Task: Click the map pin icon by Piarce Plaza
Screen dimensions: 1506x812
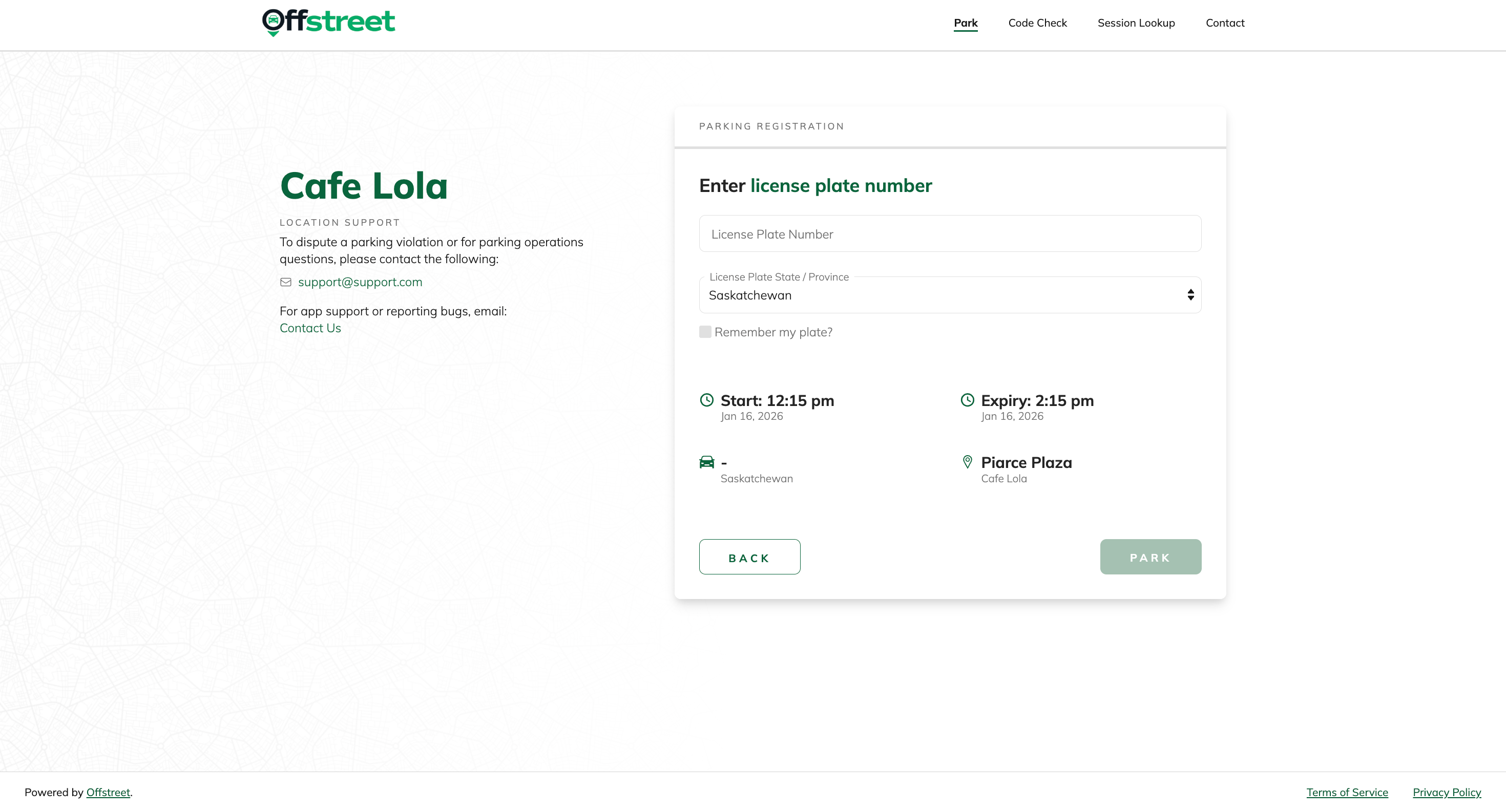Action: [968, 462]
